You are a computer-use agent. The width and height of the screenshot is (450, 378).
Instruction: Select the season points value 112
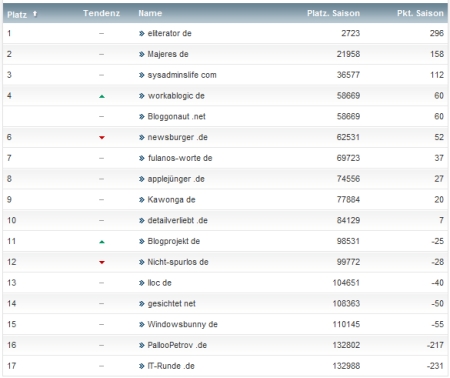coord(437,75)
